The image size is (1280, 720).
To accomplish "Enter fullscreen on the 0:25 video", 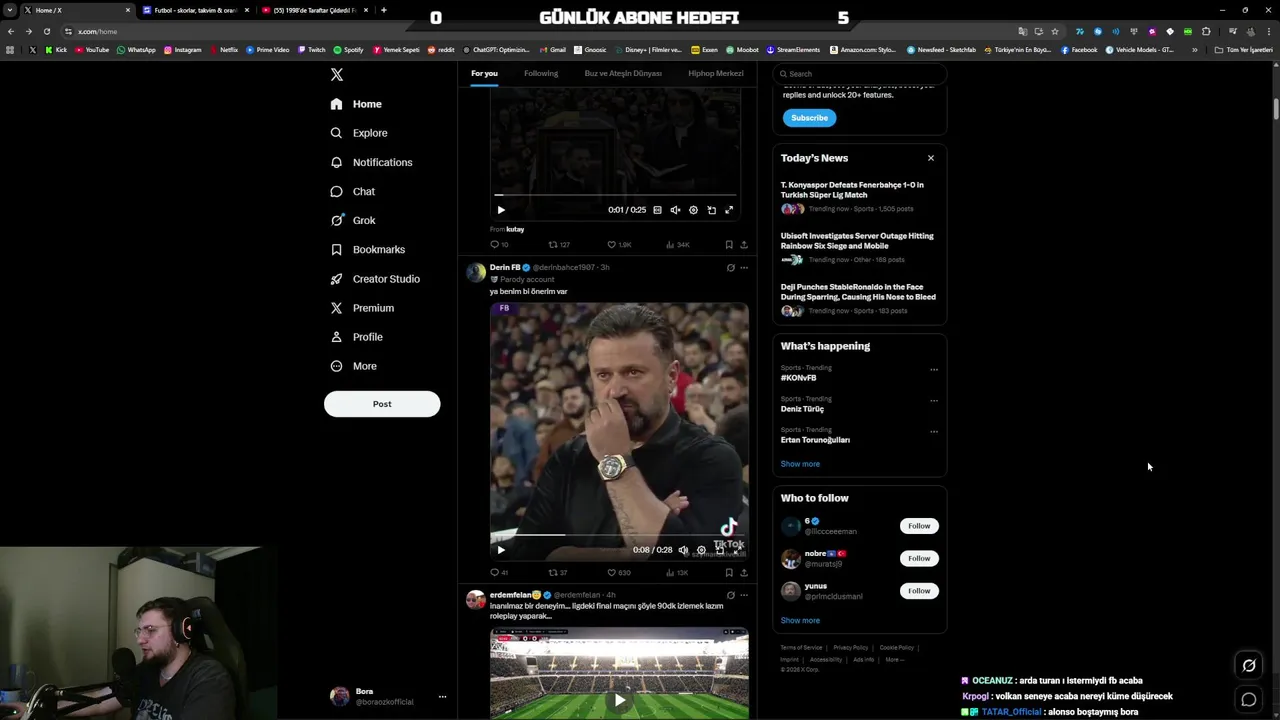I will point(729,210).
